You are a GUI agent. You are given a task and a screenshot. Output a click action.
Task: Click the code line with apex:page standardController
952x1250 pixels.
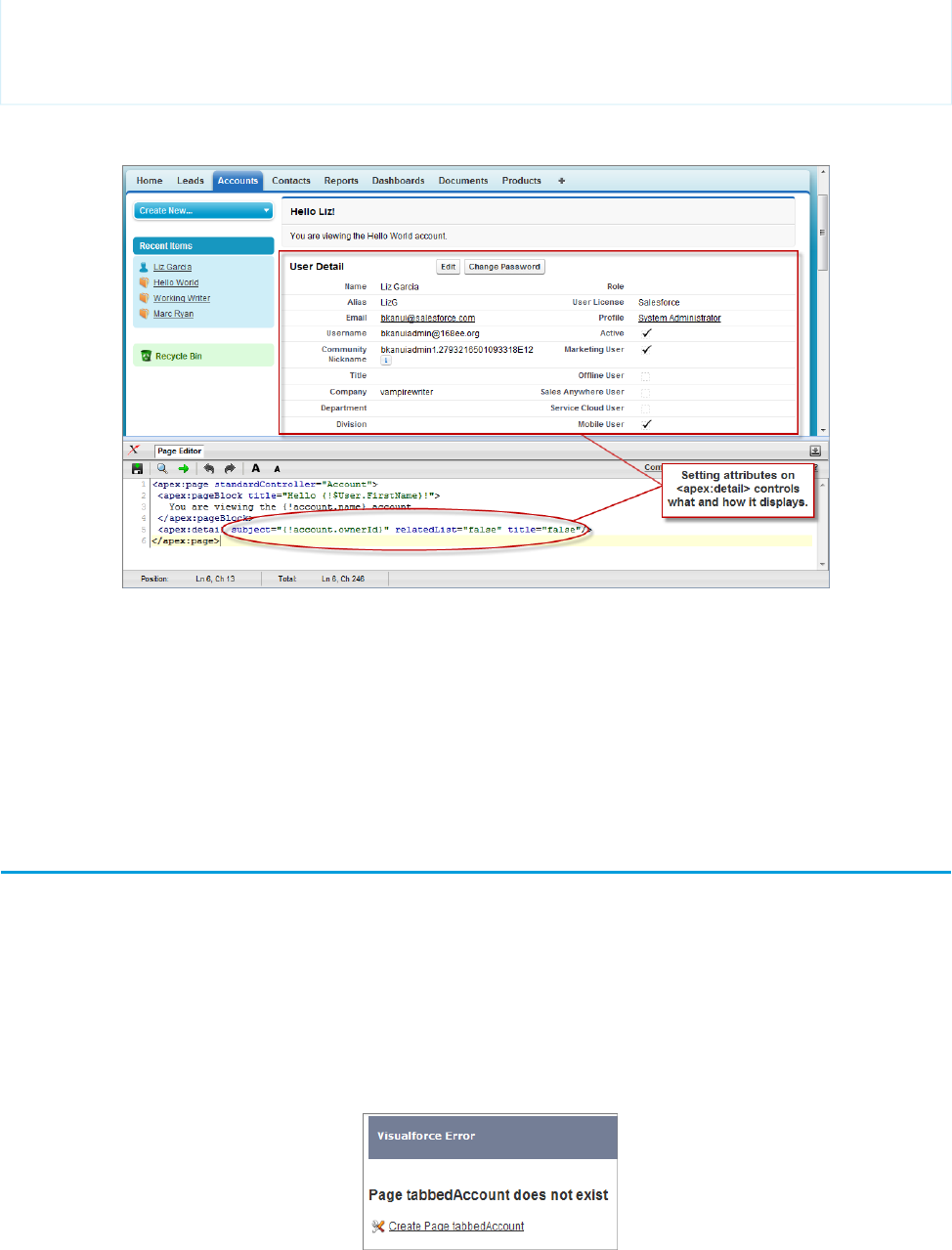pyautogui.click(x=265, y=484)
